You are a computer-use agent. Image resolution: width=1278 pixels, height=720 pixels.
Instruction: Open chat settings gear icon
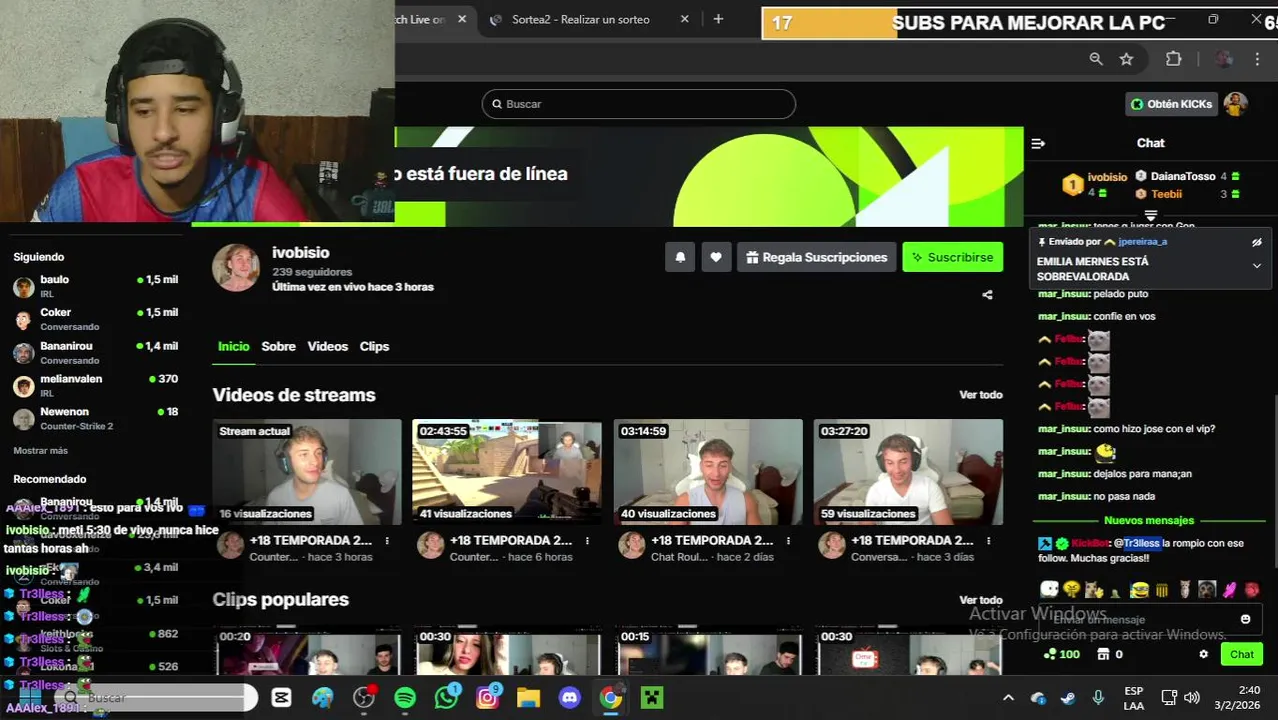[x=1204, y=654]
